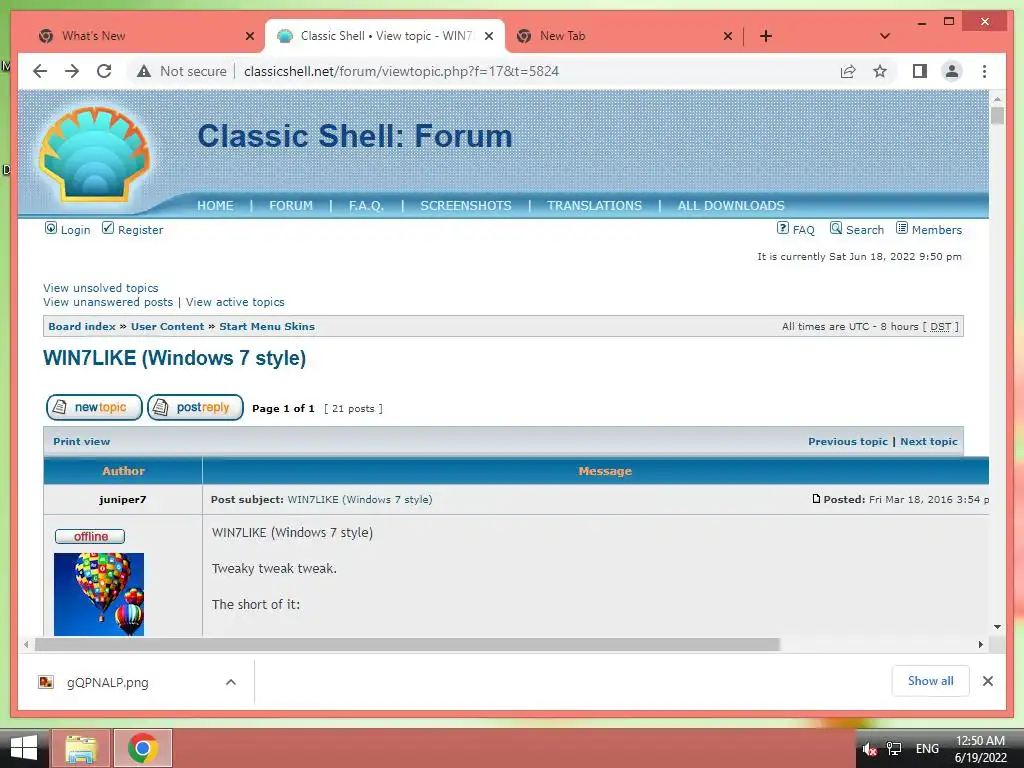Go to User Content breadcrumb
The width and height of the screenshot is (1024, 768).
point(167,327)
